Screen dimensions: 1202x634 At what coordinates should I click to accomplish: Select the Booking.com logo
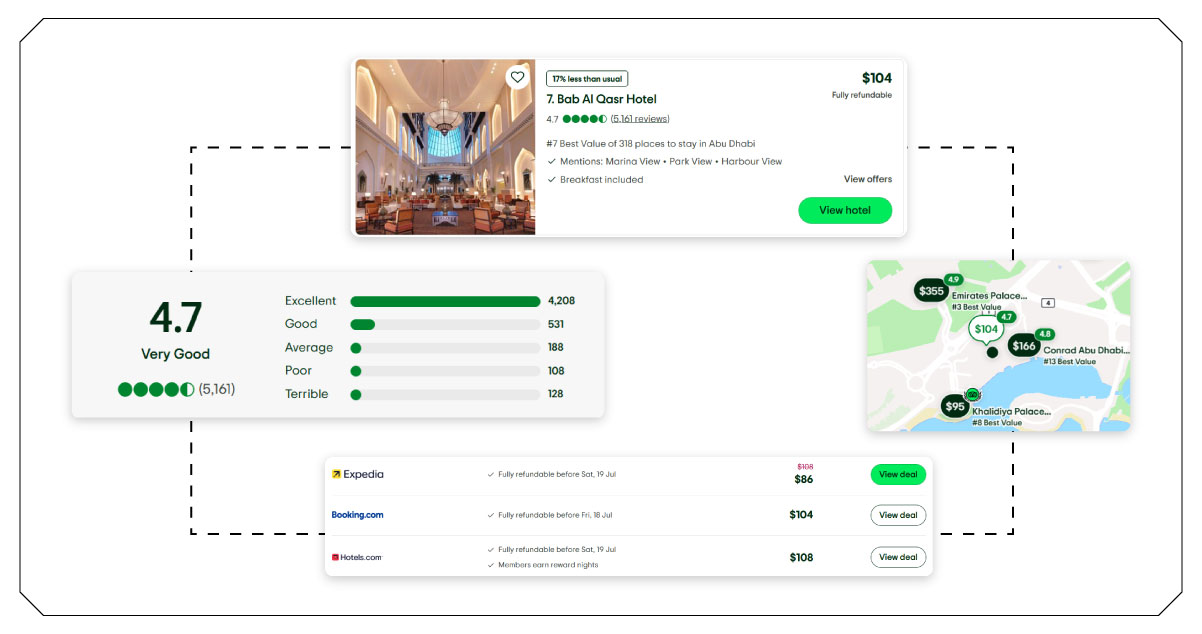357,515
